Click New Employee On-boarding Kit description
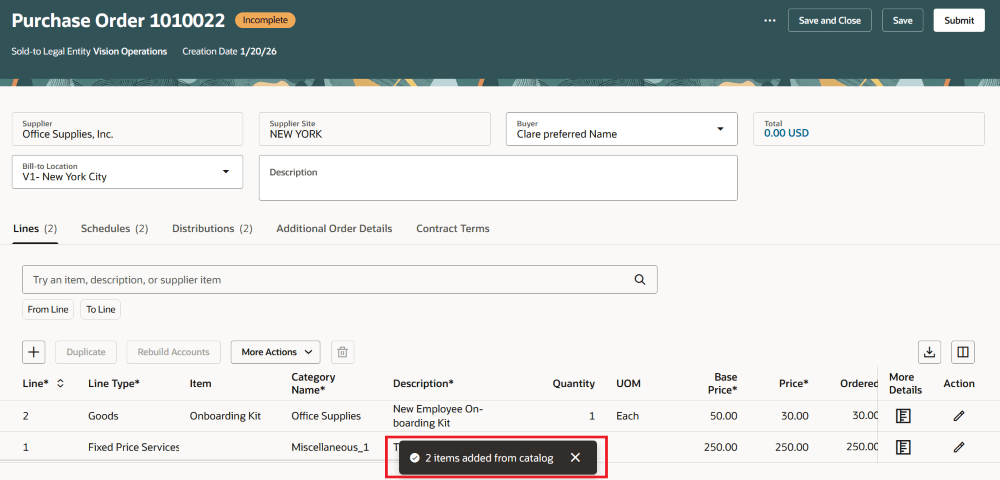This screenshot has height=480, width=1000. coord(438,416)
